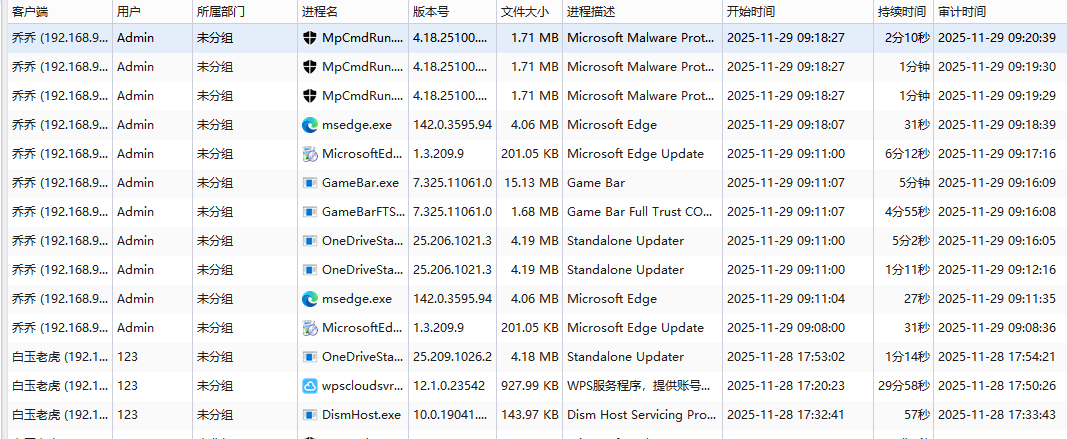Click the GameBarFTS process icon

point(310,212)
